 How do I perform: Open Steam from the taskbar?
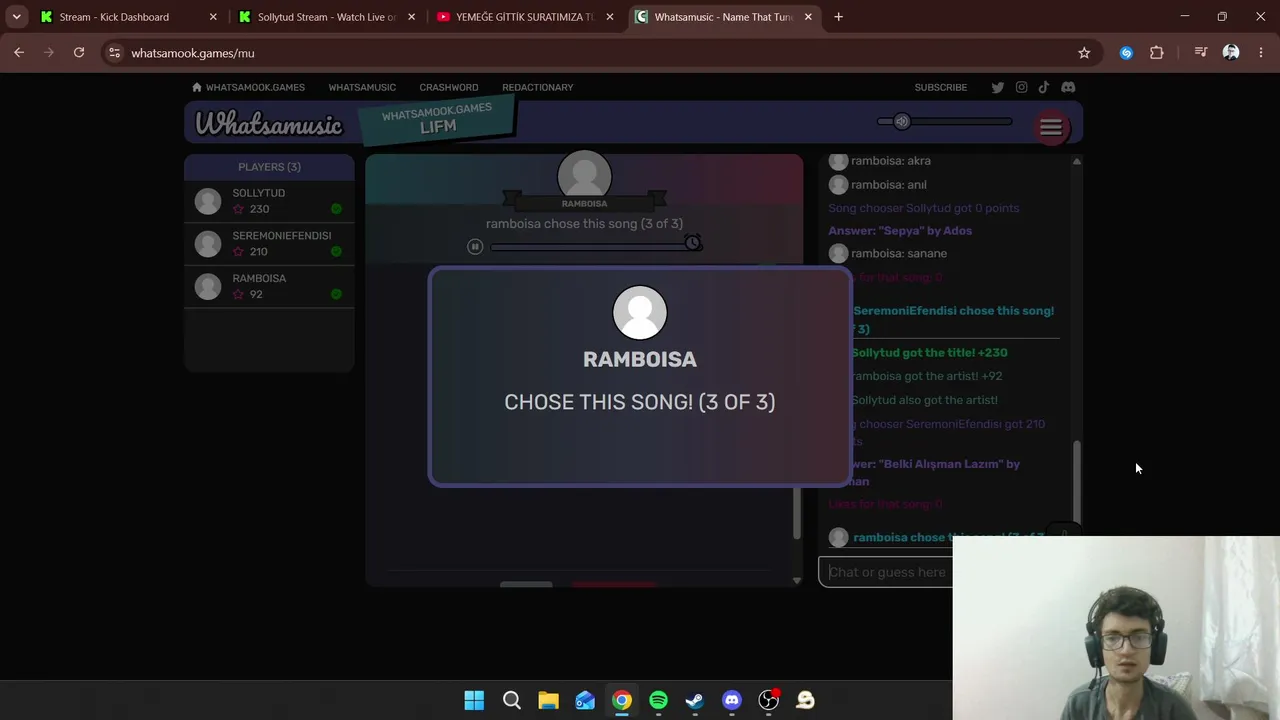694,700
